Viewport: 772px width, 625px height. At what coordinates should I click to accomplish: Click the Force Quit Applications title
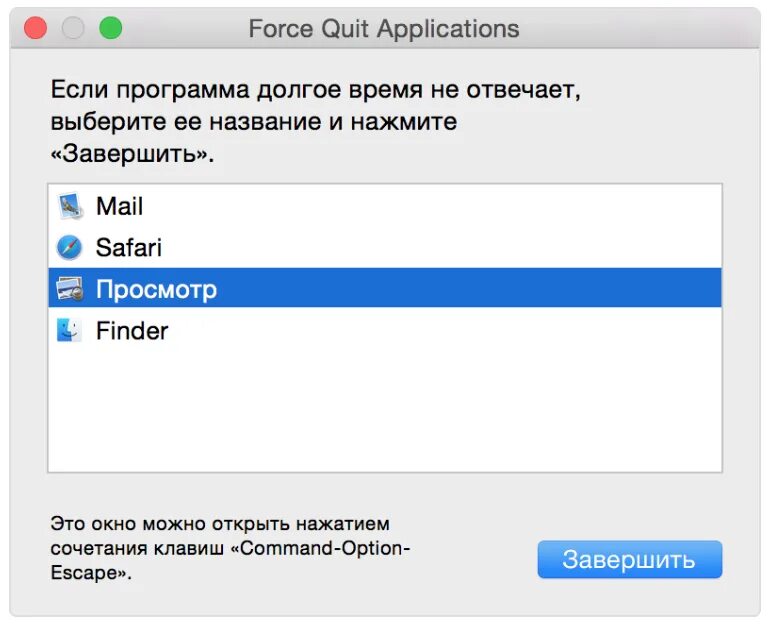(384, 28)
